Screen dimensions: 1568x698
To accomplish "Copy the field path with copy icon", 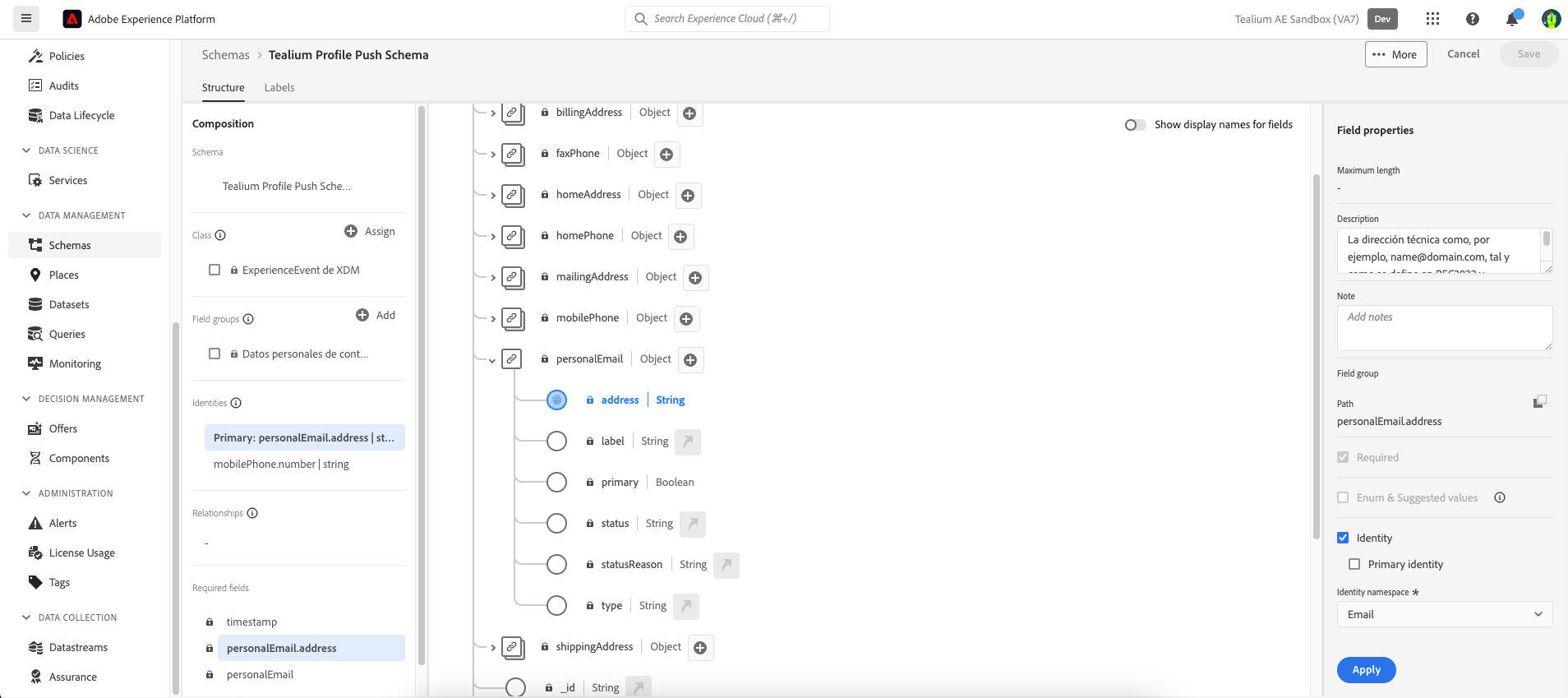I will pyautogui.click(x=1540, y=401).
